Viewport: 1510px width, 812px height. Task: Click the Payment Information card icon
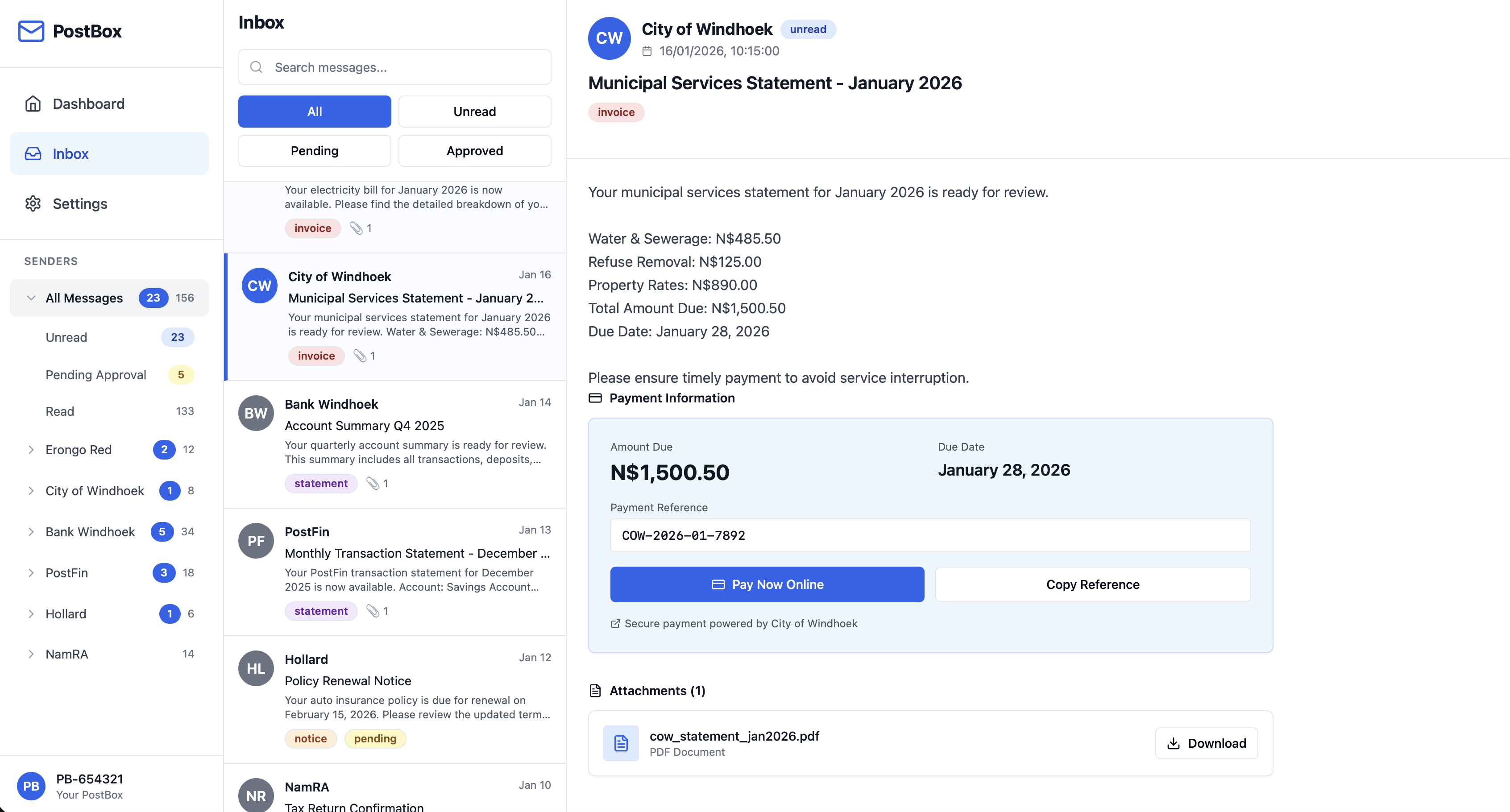click(x=595, y=398)
